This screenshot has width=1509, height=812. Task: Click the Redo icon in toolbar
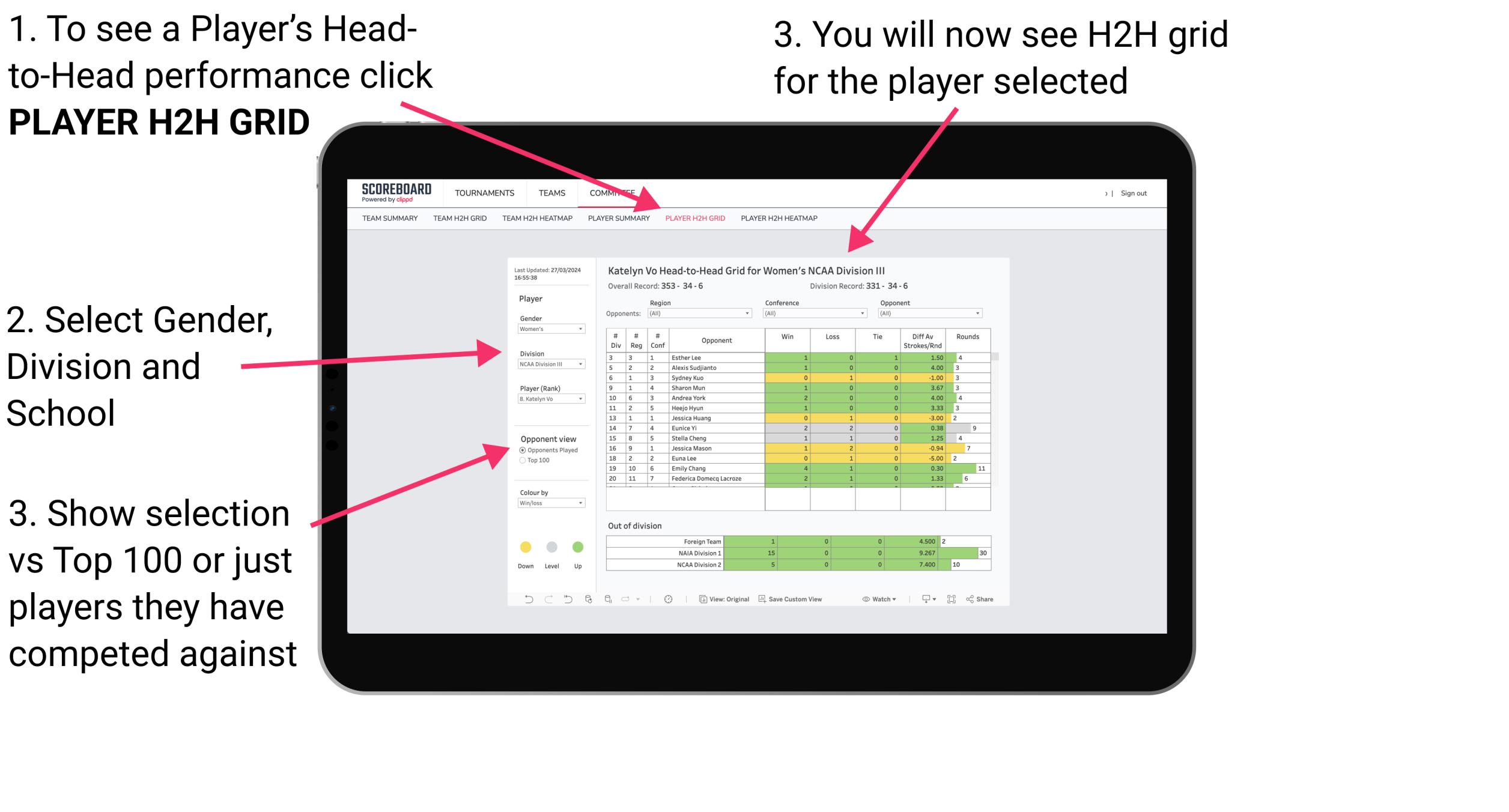541,598
